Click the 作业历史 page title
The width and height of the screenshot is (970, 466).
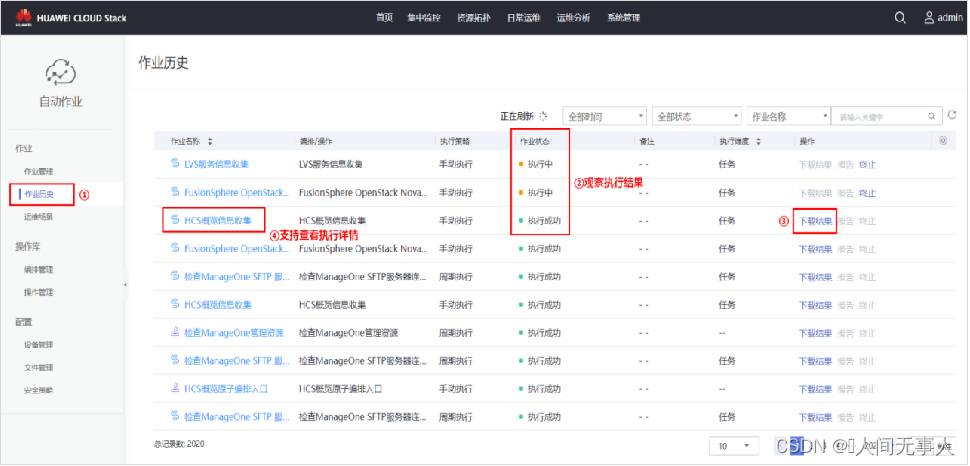click(x=163, y=63)
